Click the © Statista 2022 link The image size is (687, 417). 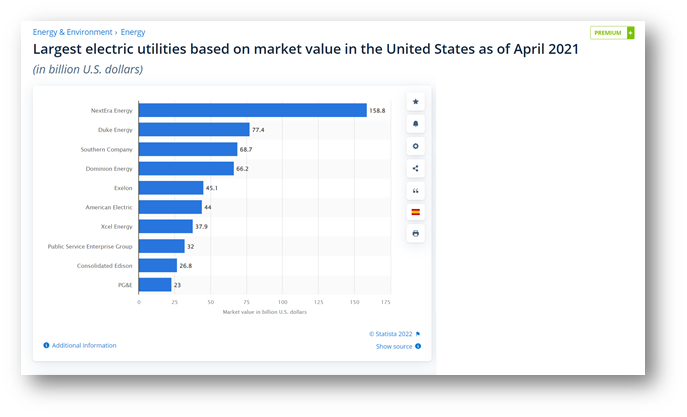pyautogui.click(x=390, y=334)
